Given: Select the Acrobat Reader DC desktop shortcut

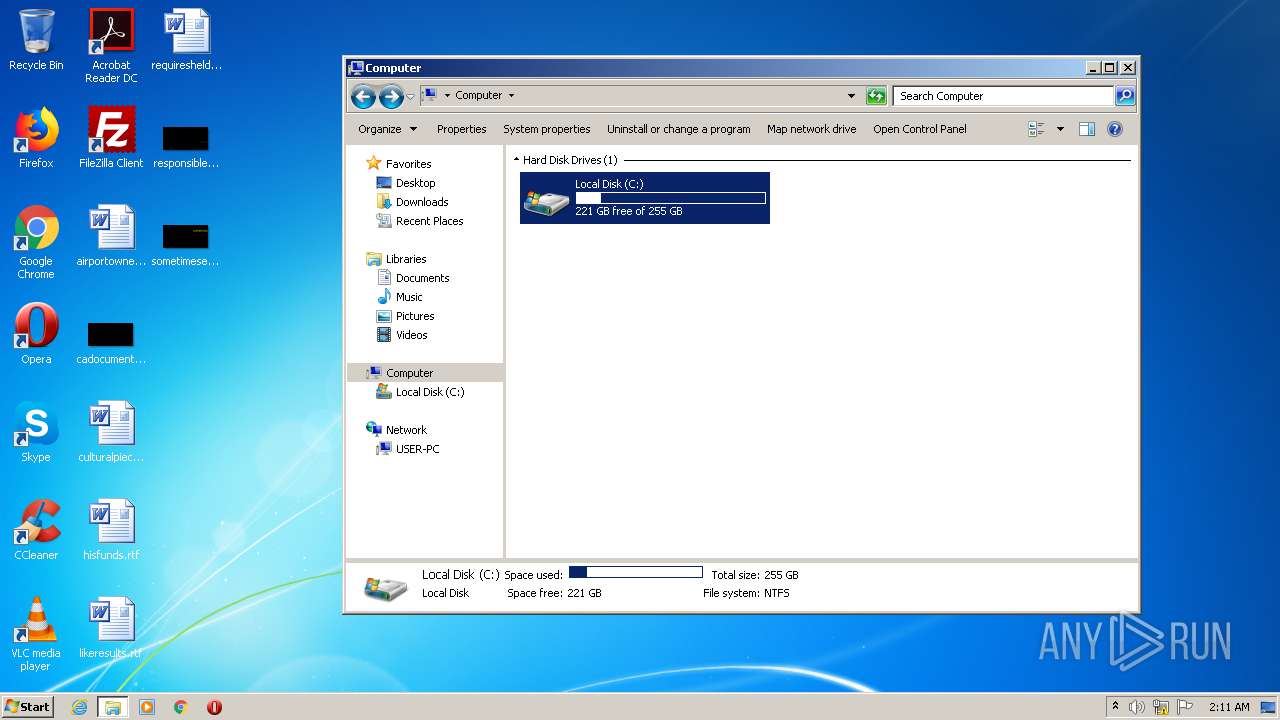Looking at the screenshot, I should [111, 46].
